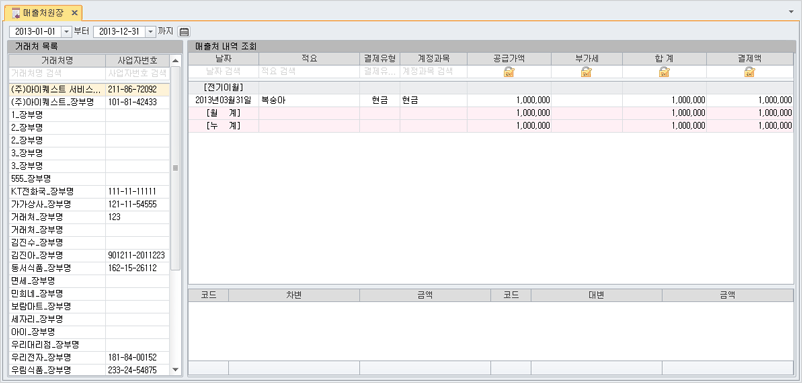Select client (주)아이퀘스트_장부명

(x=89, y=102)
